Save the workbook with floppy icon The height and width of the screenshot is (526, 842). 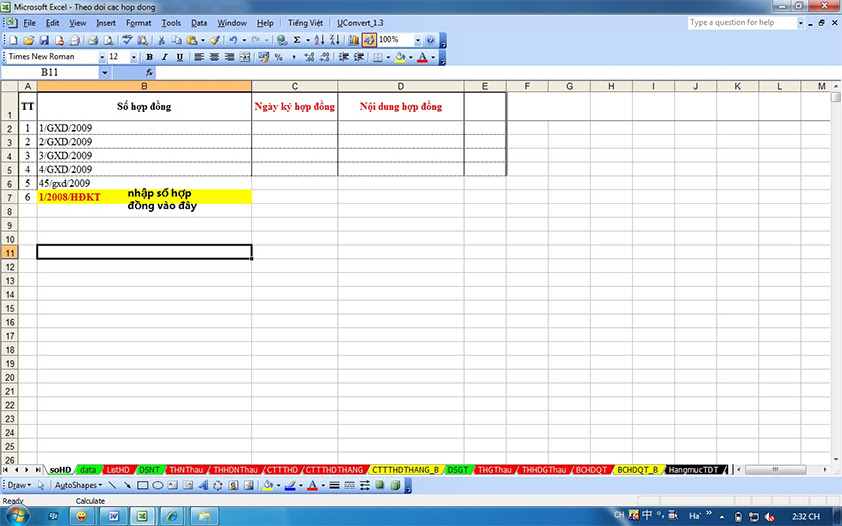click(44, 40)
